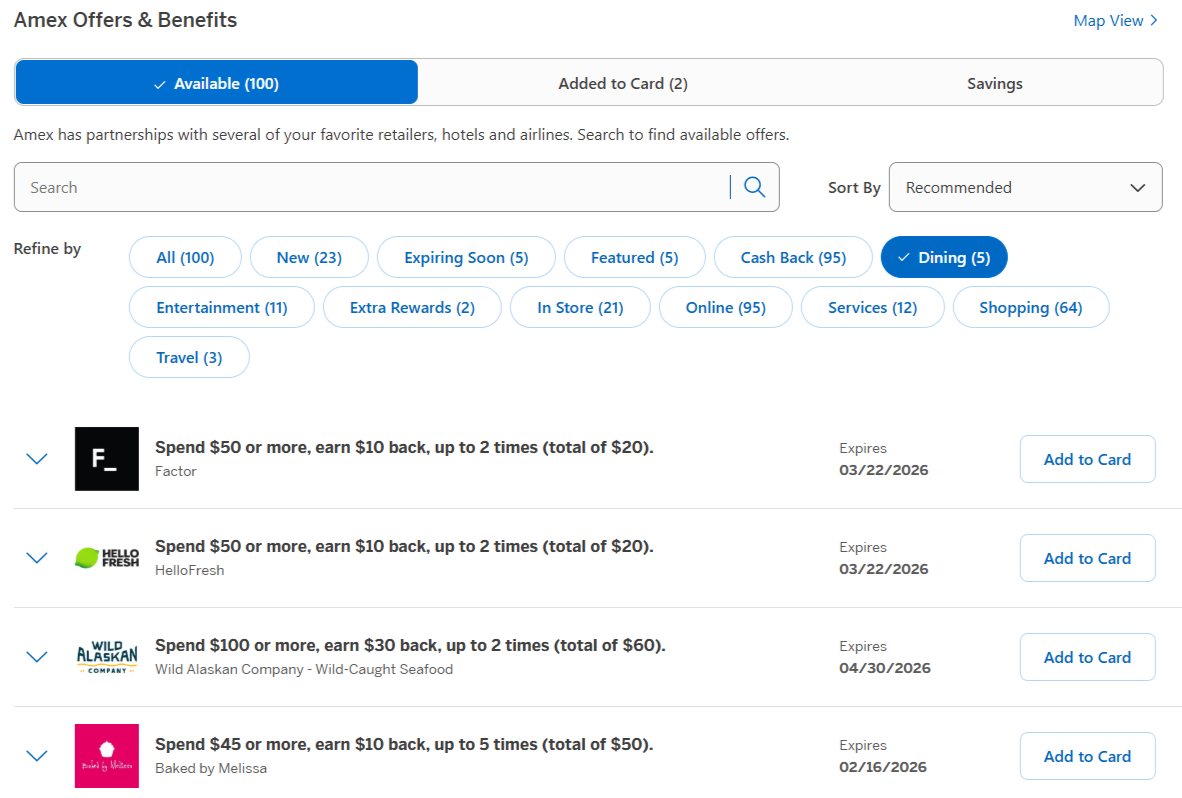Click inside the Search offers field
Screen dimensions: 1182x798
click(300, 187)
